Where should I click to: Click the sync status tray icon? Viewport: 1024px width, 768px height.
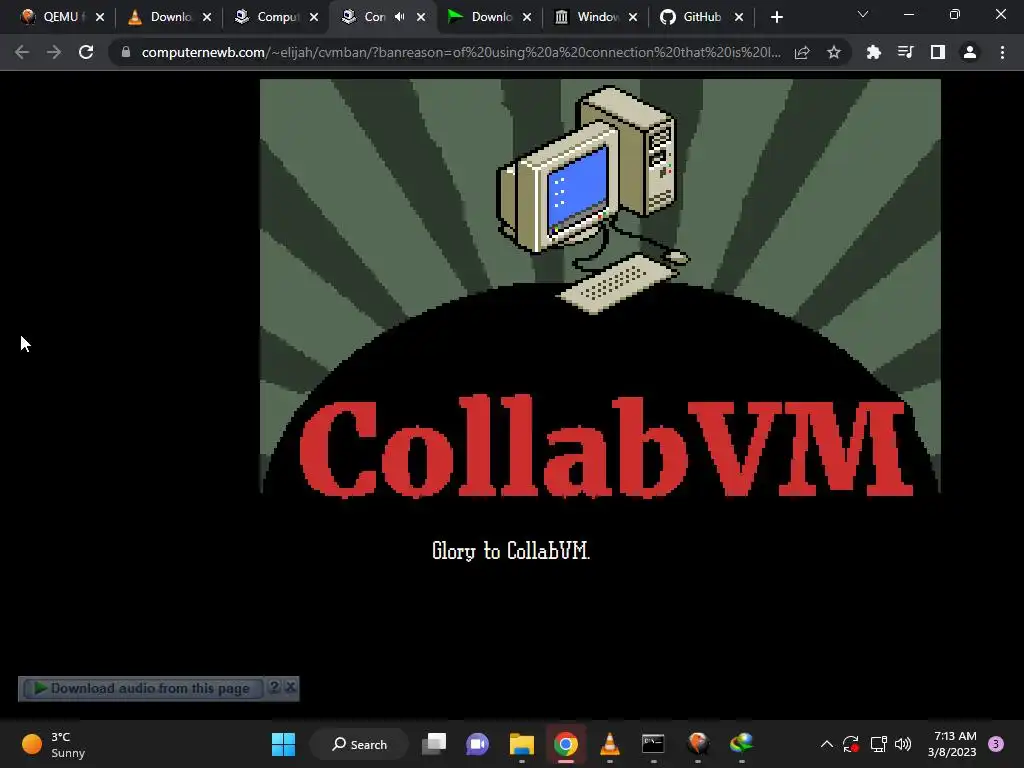coord(850,744)
